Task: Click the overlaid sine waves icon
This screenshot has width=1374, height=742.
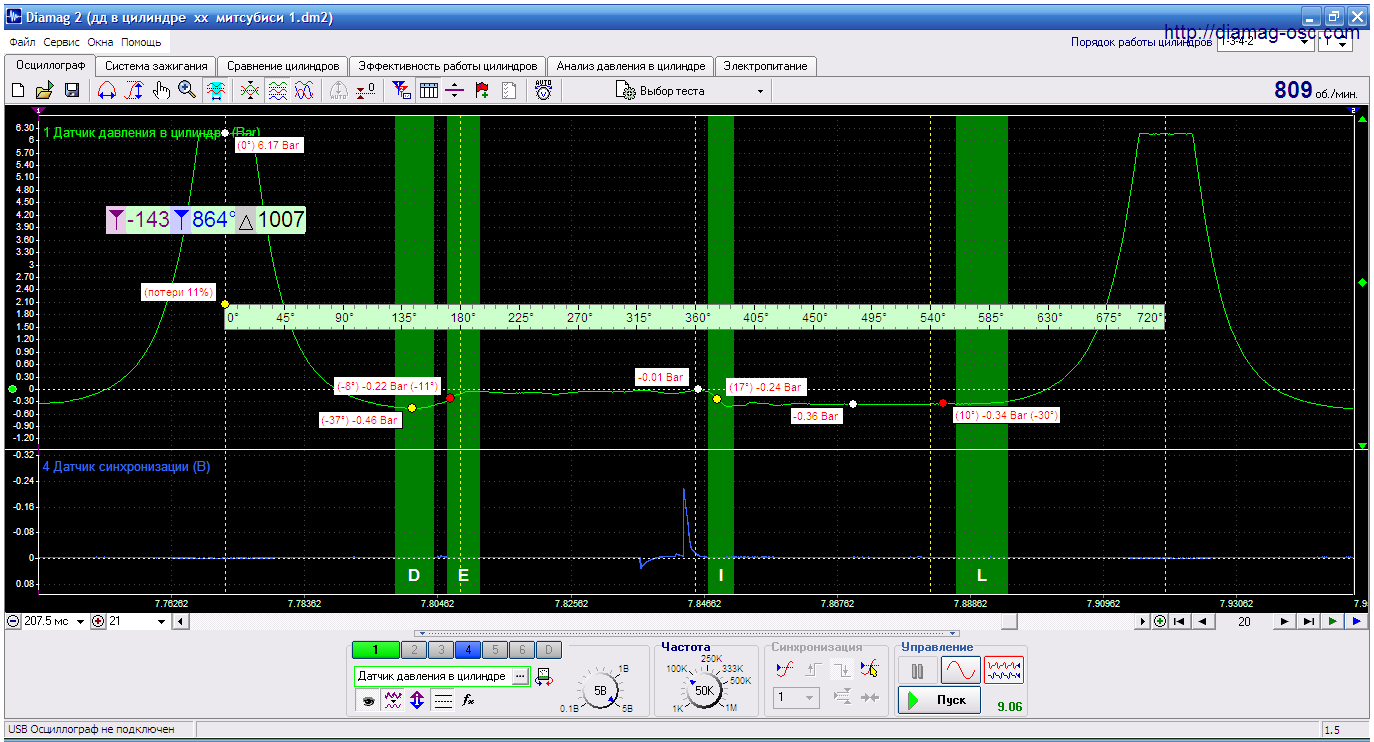Action: click(x=304, y=91)
